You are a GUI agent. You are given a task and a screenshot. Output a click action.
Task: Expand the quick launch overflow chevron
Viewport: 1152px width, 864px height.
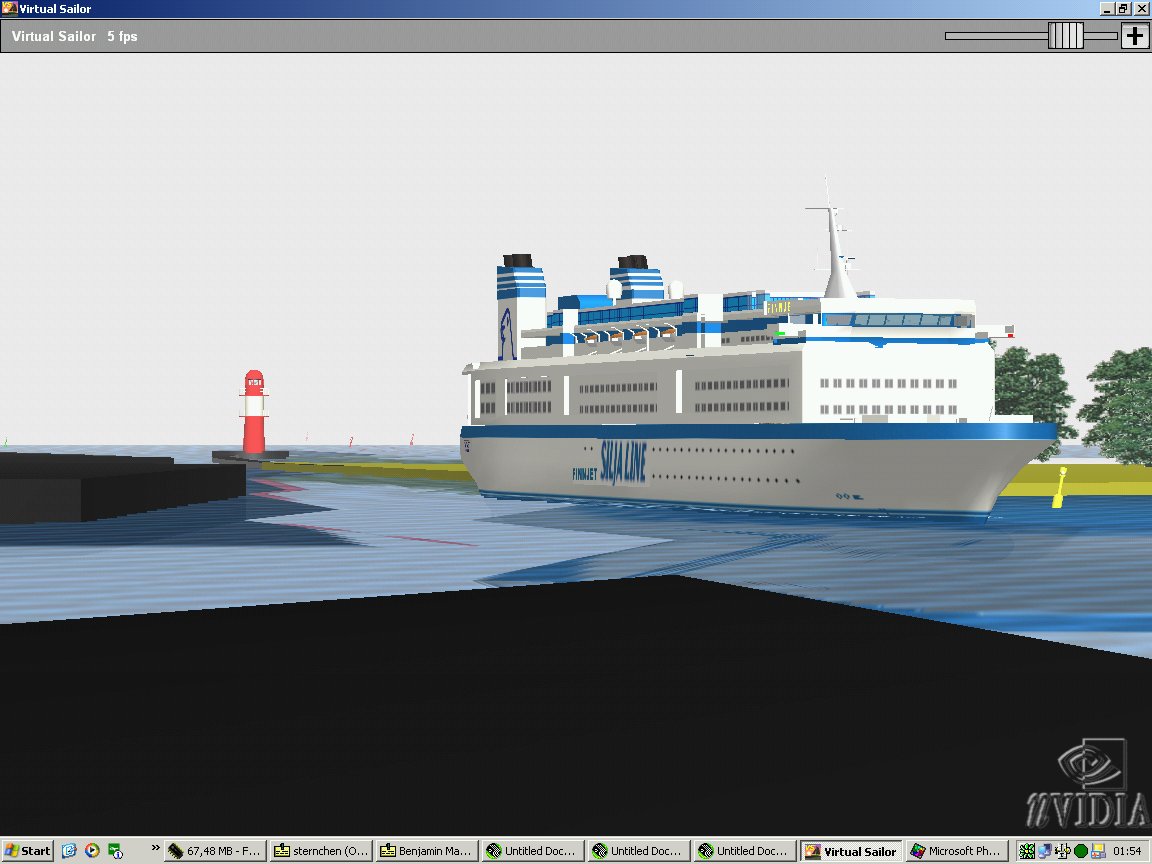(x=155, y=848)
